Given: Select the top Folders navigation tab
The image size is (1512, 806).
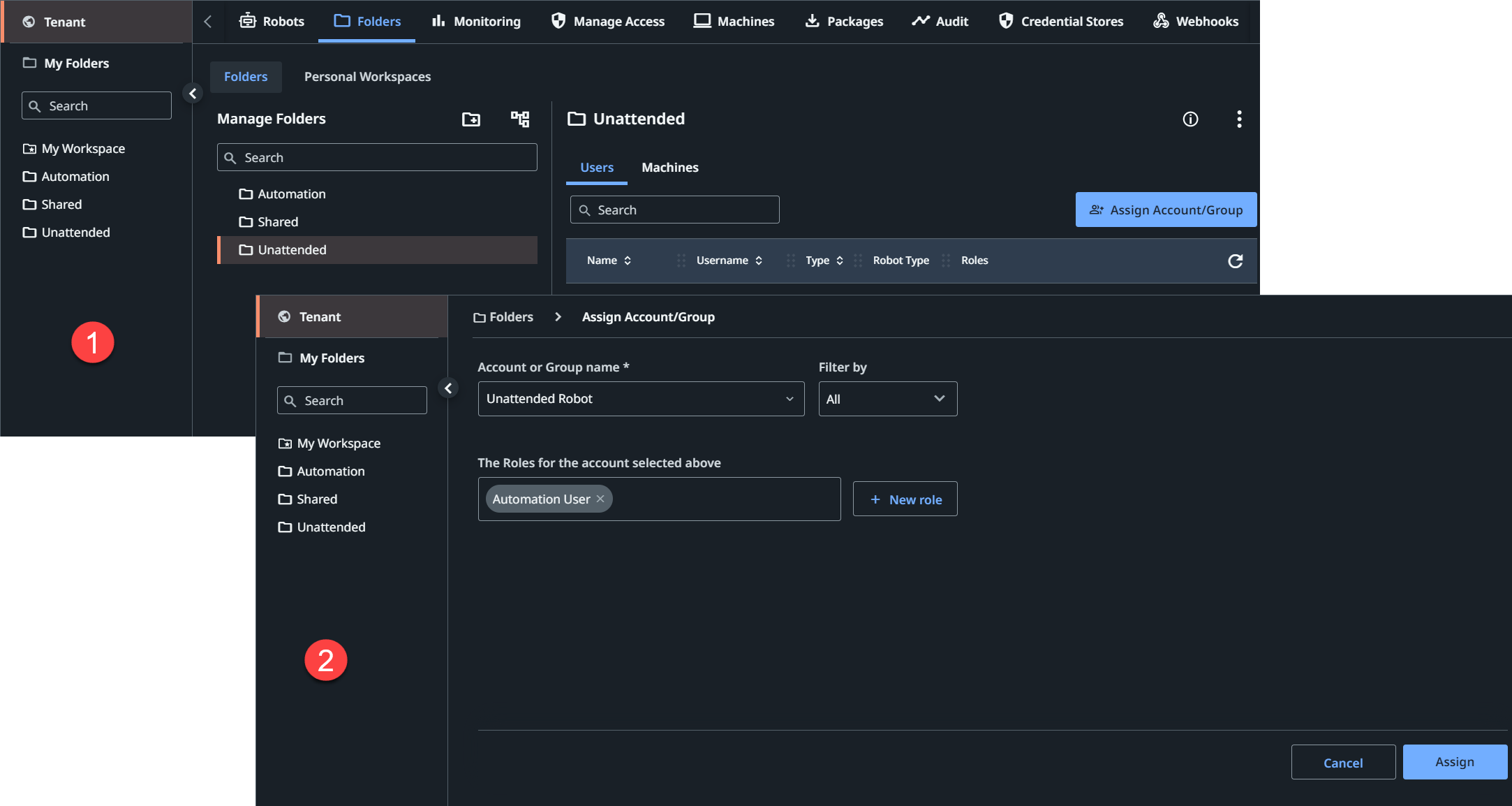Looking at the screenshot, I should coord(366,21).
